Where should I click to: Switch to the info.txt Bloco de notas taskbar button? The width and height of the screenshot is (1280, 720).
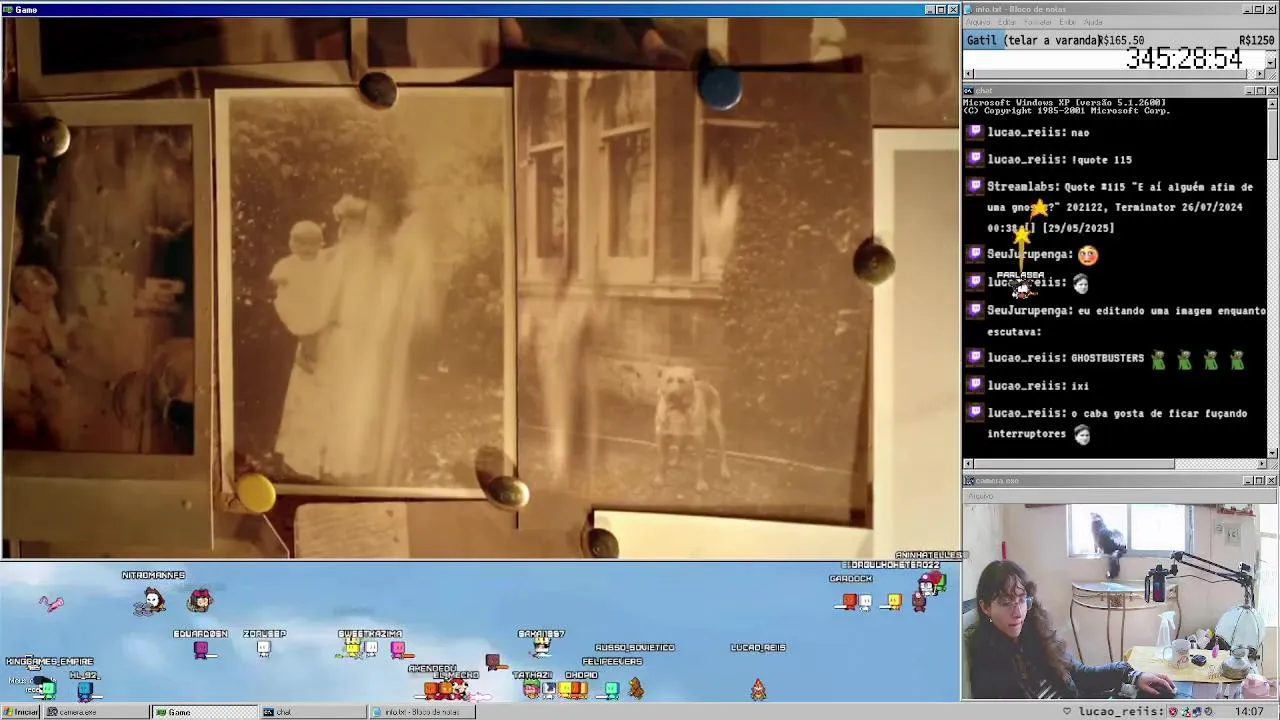tap(422, 712)
